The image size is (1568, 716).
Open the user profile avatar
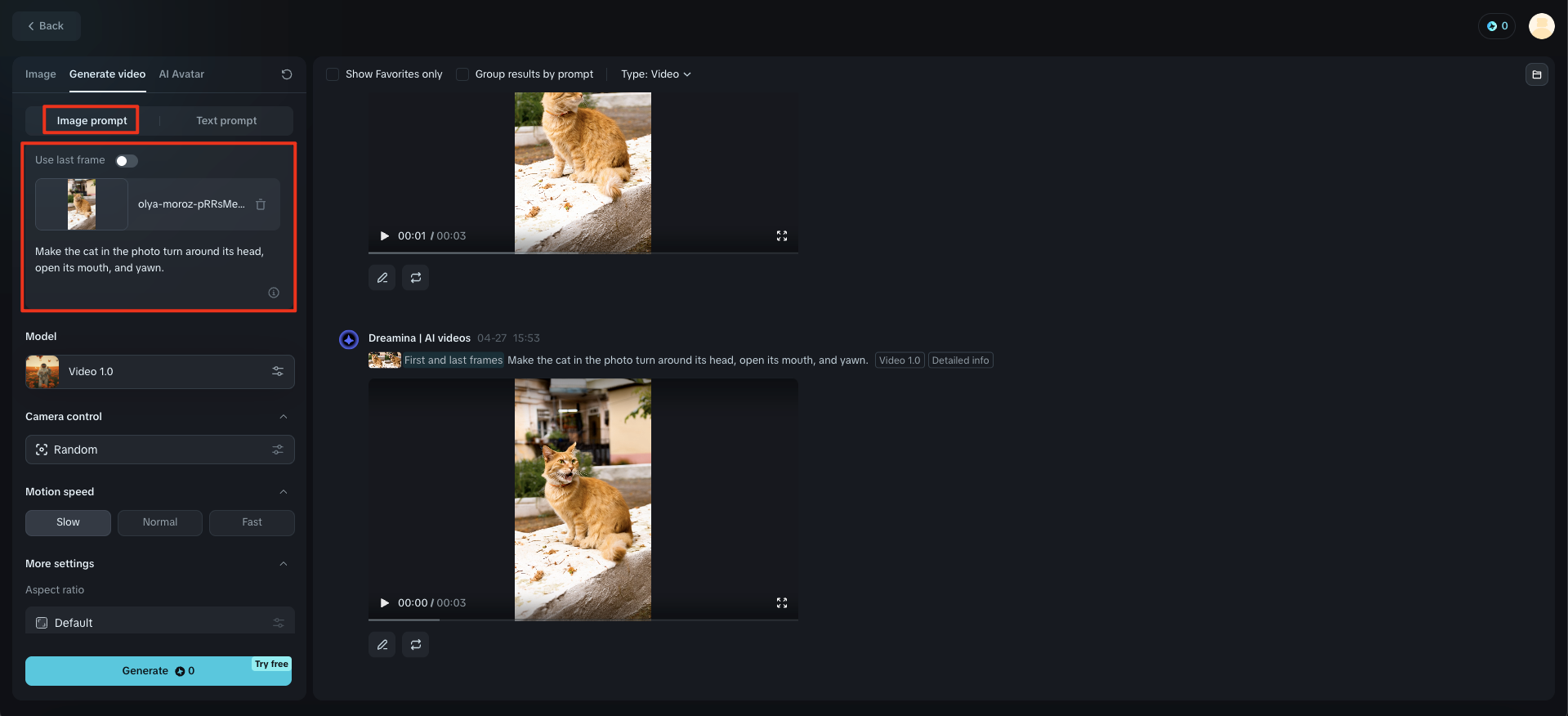pos(1542,26)
